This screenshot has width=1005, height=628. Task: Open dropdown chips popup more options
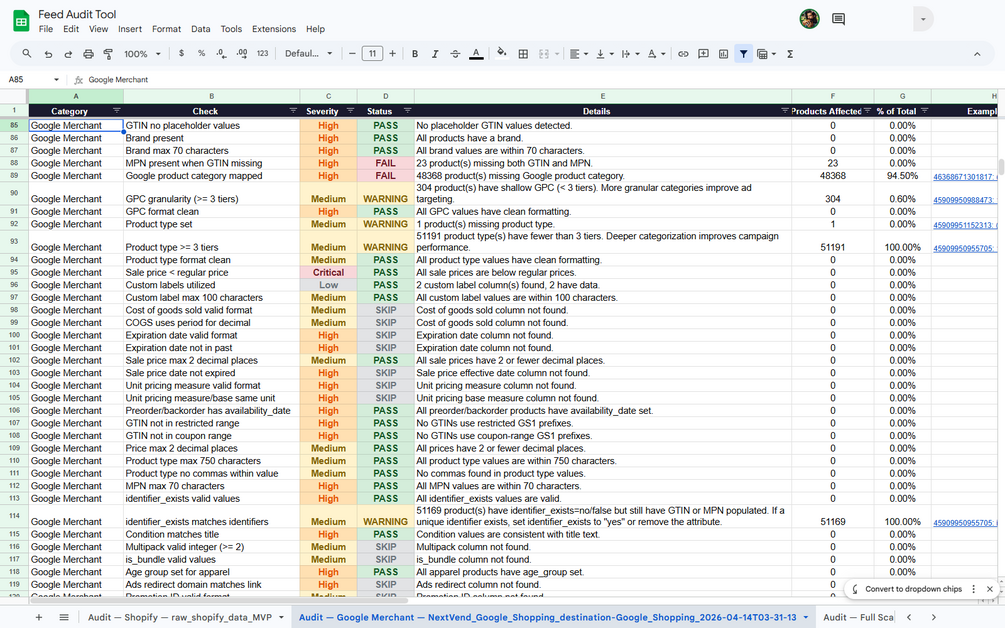tap(973, 589)
